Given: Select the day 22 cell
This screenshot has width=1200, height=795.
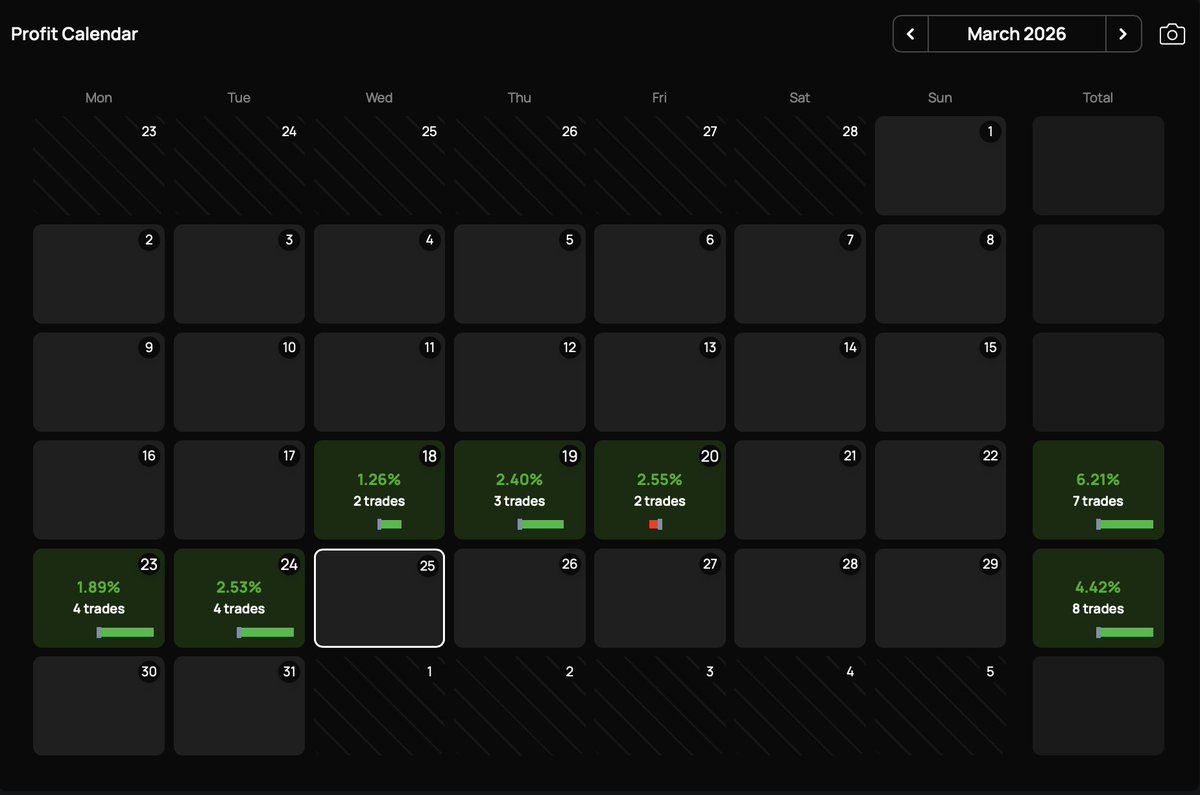Looking at the screenshot, I should tap(940, 490).
